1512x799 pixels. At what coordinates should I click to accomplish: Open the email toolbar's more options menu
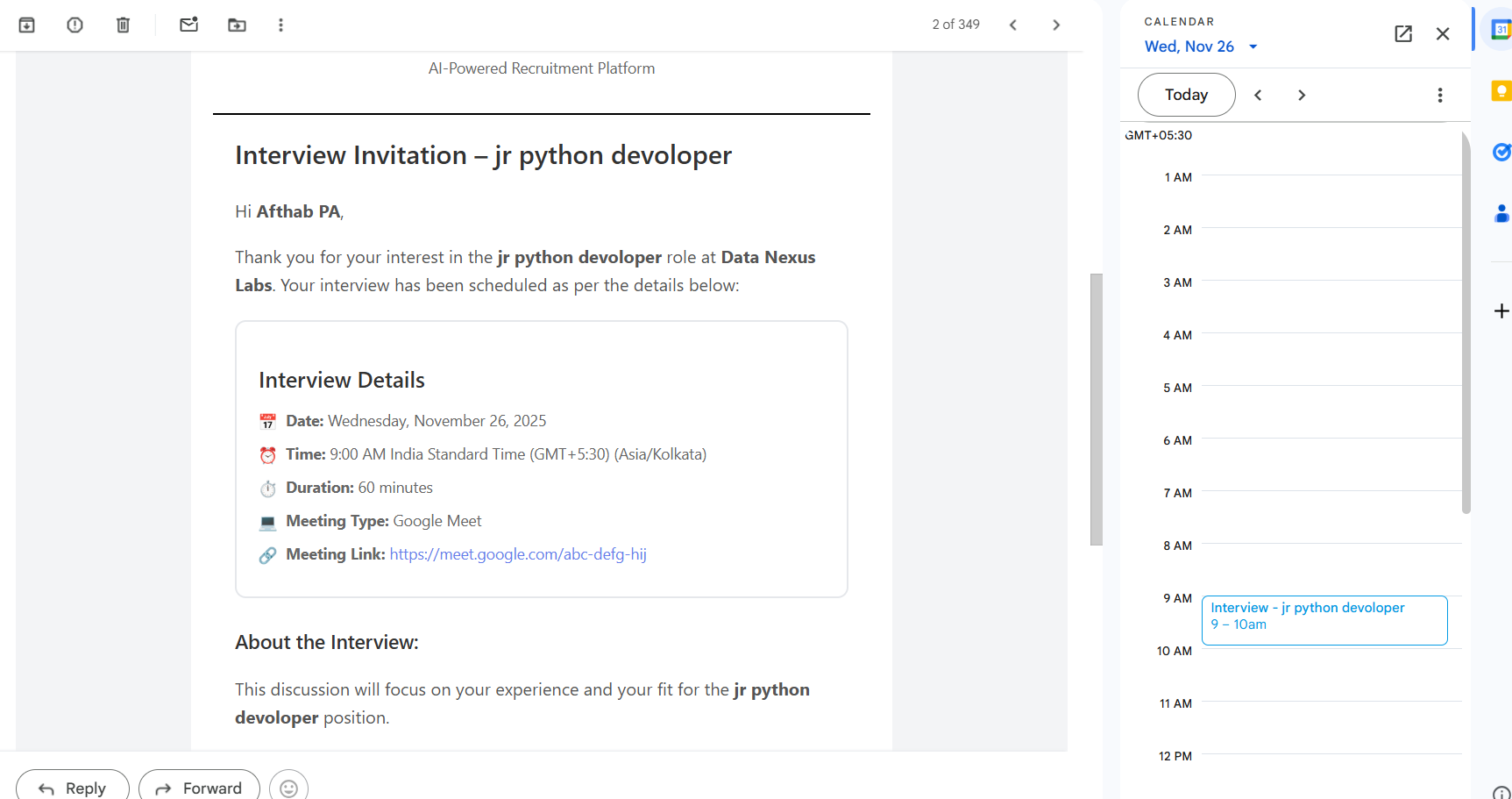[x=280, y=25]
